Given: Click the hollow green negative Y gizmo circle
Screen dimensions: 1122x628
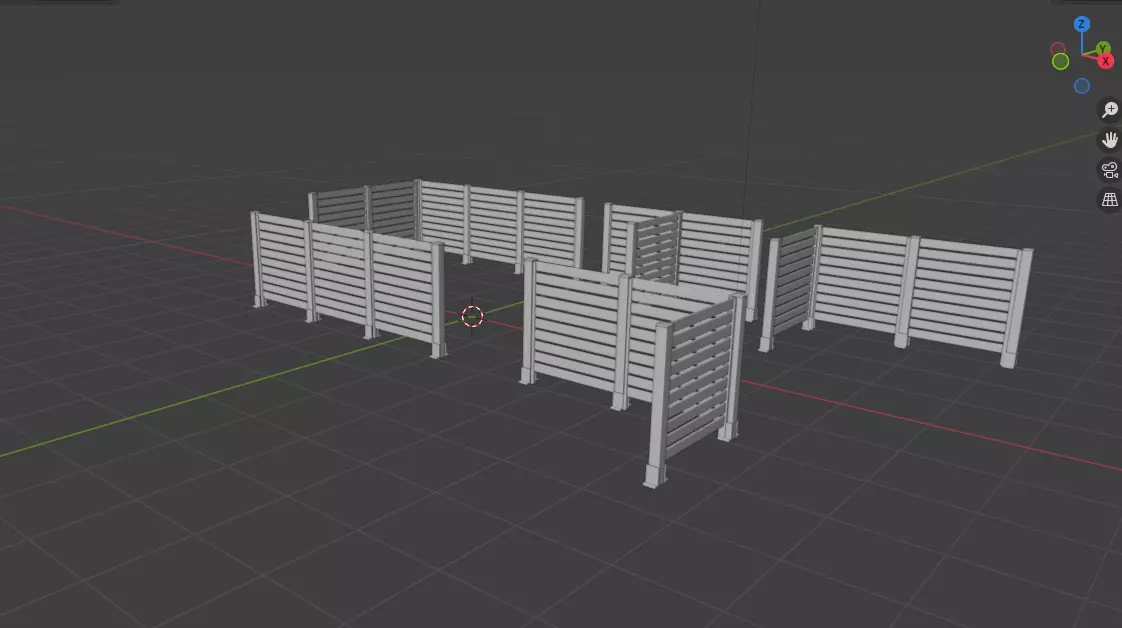Looking at the screenshot, I should tap(1060, 62).
